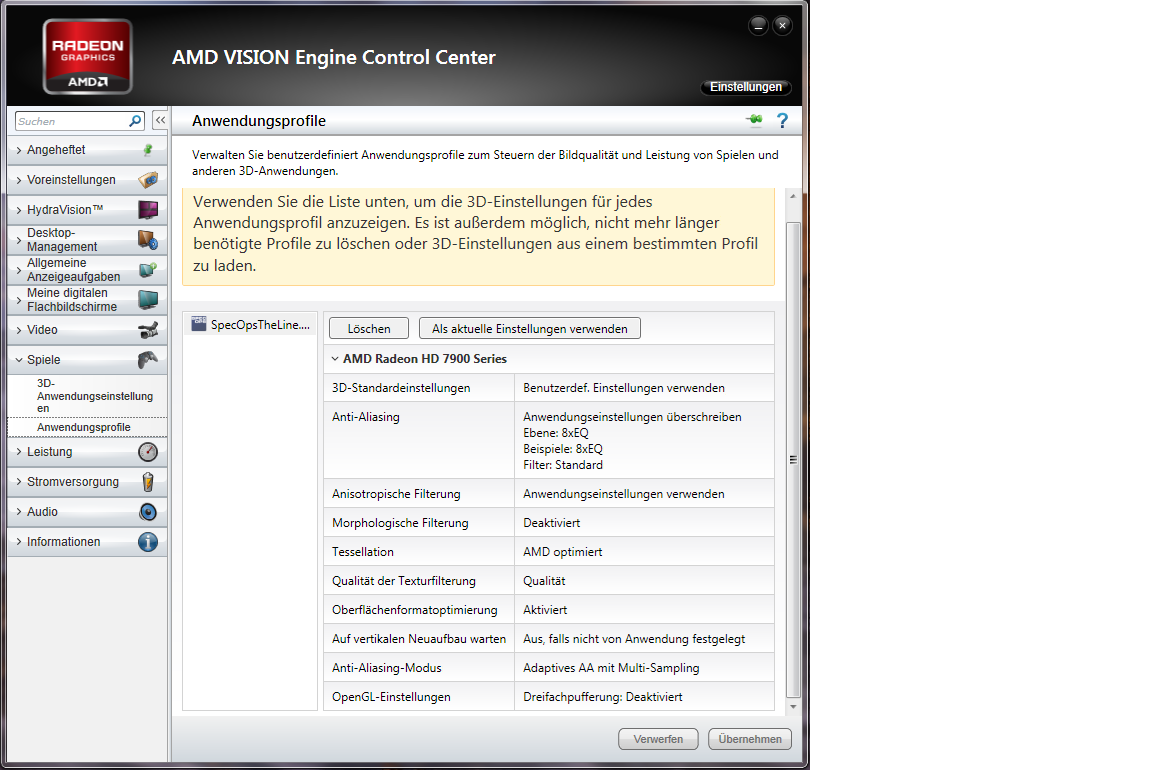Click the Leistung gauge icon
The width and height of the screenshot is (1152, 770).
coord(148,452)
